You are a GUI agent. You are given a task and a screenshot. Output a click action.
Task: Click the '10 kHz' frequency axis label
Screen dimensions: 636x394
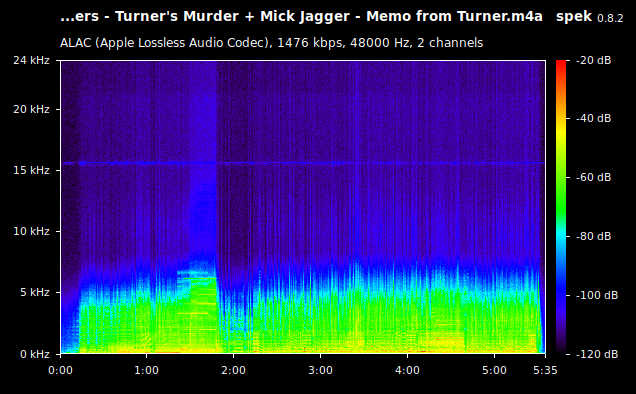(x=31, y=231)
